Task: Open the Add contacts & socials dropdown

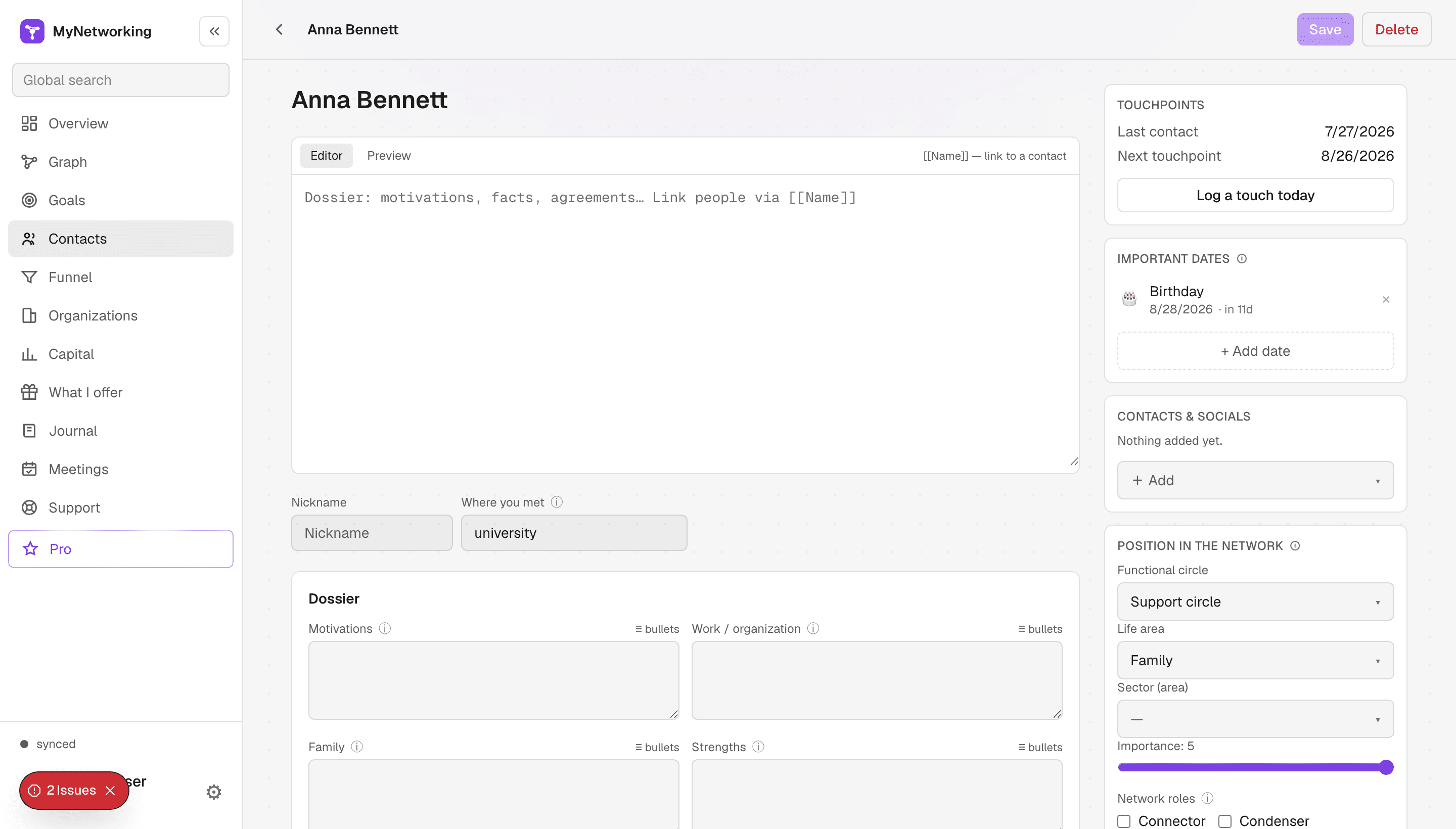Action: tap(1256, 480)
